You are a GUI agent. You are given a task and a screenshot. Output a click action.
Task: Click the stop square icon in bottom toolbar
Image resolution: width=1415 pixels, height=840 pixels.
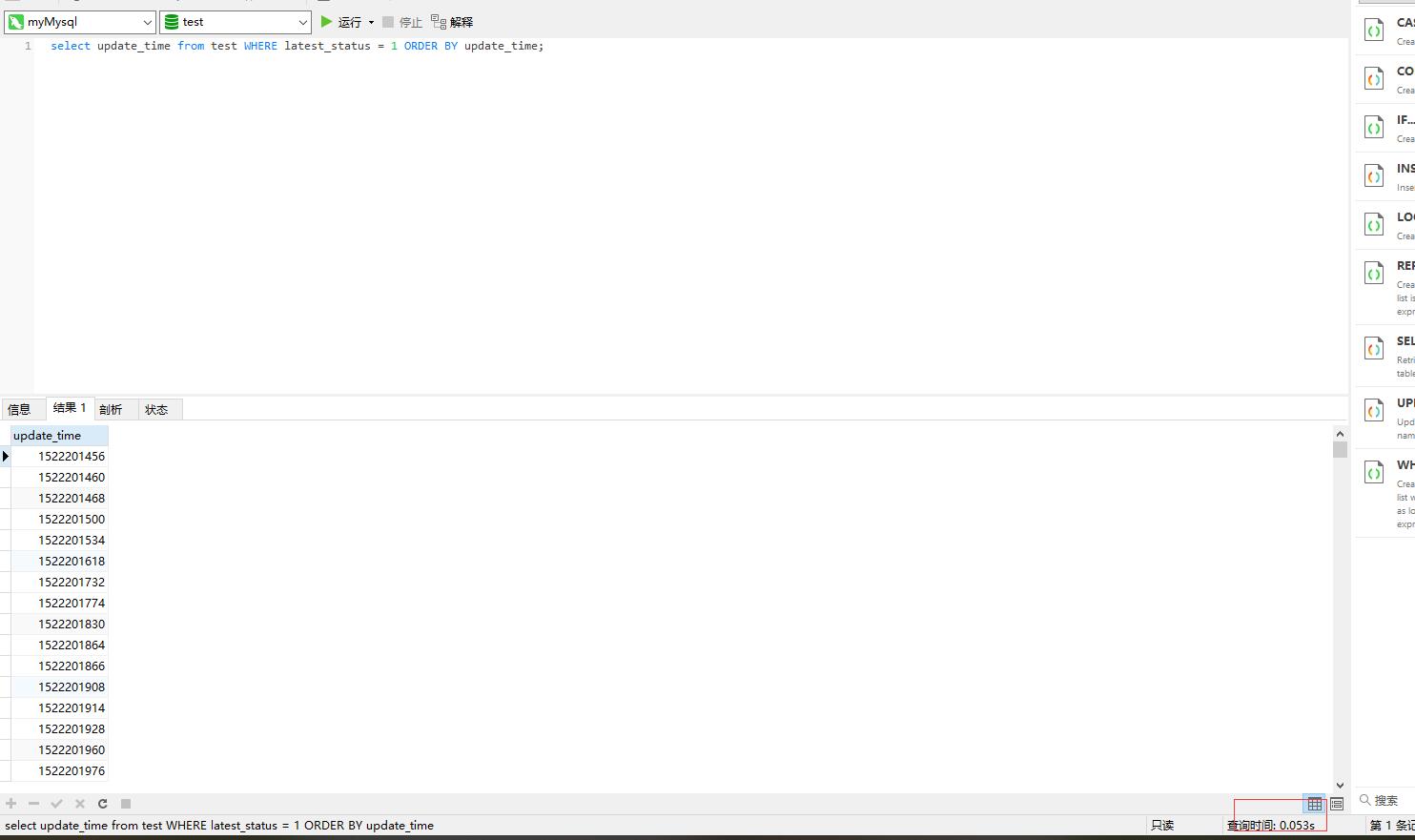[x=125, y=804]
